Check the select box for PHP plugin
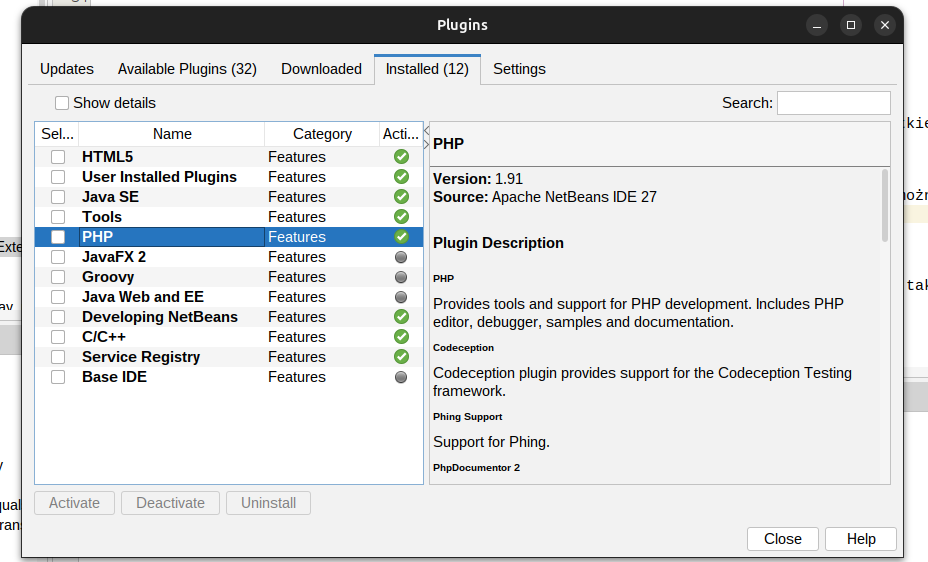The width and height of the screenshot is (928, 562). (58, 237)
